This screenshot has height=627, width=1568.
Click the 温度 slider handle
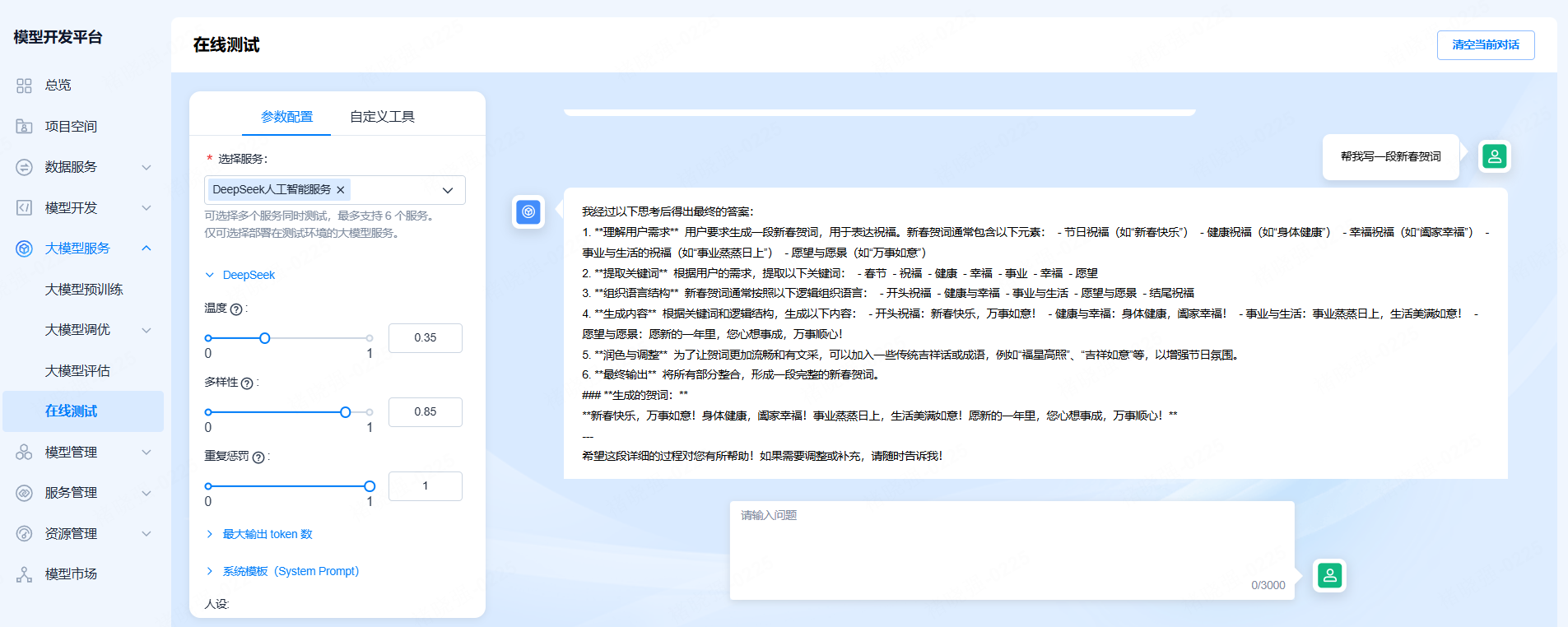click(x=265, y=338)
